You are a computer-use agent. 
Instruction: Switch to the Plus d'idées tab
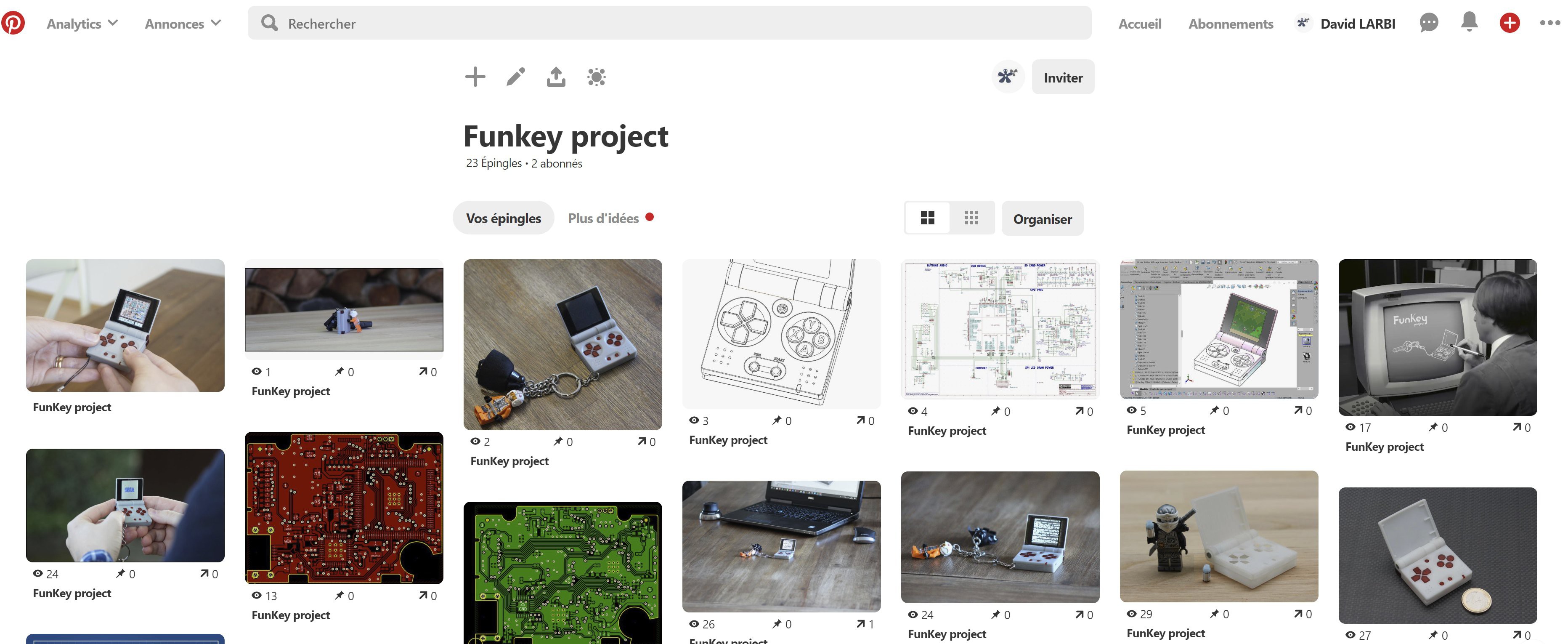pos(603,218)
